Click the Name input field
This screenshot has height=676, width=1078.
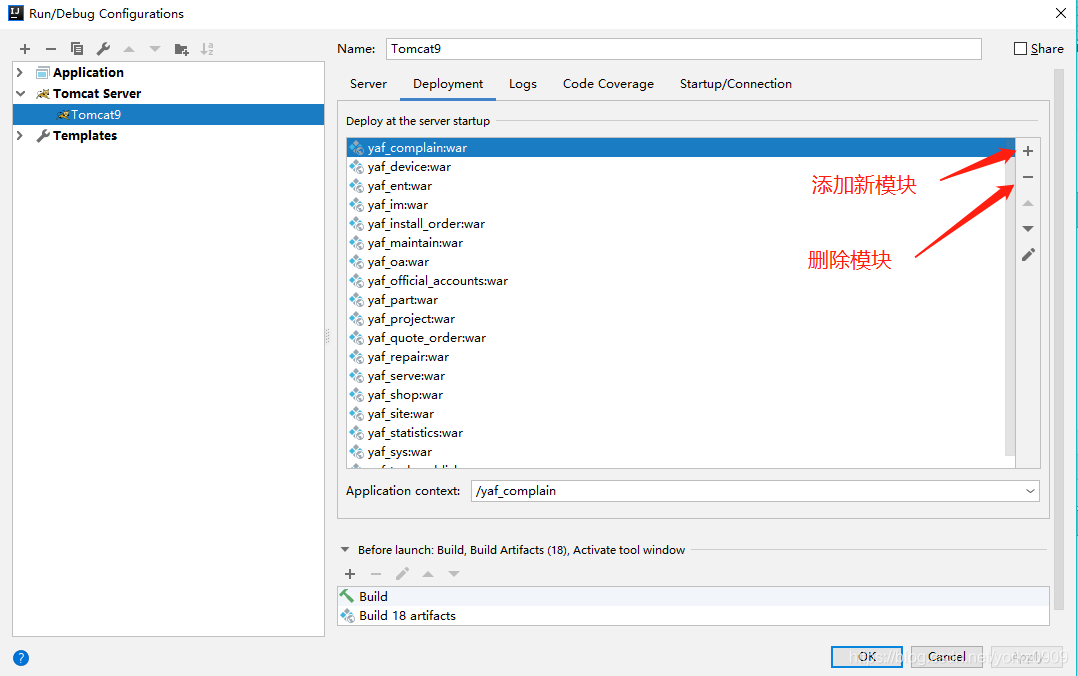pyautogui.click(x=683, y=49)
